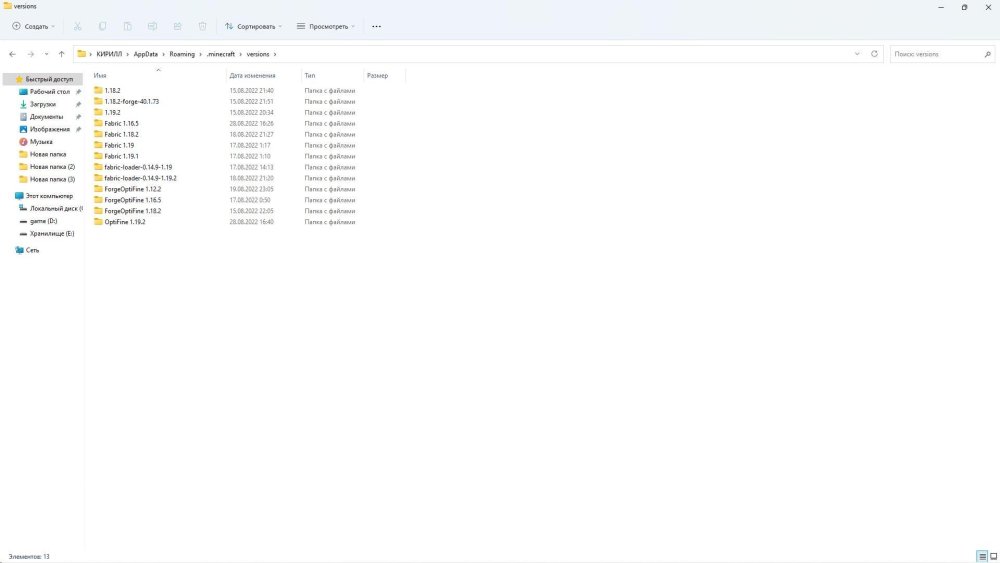Select folder 1.19.2
The image size is (1000, 563).
pos(112,112)
